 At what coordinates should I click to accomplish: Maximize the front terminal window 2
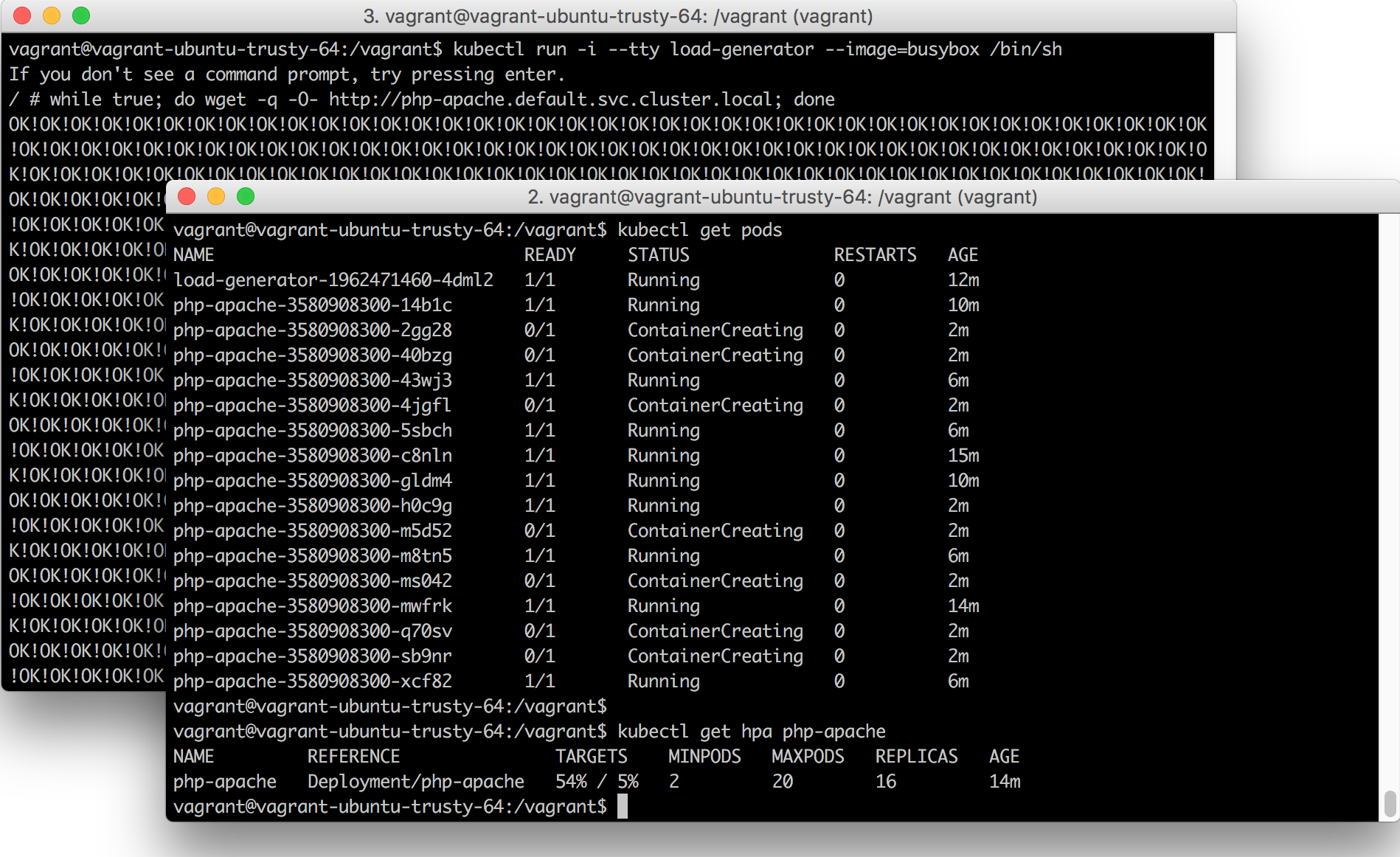pyautogui.click(x=246, y=196)
